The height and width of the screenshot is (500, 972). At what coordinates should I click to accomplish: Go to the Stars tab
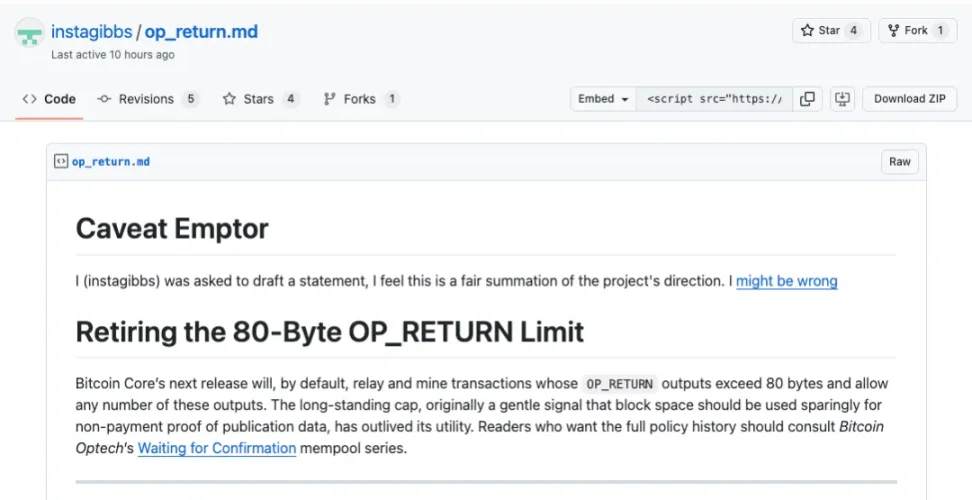[260, 99]
